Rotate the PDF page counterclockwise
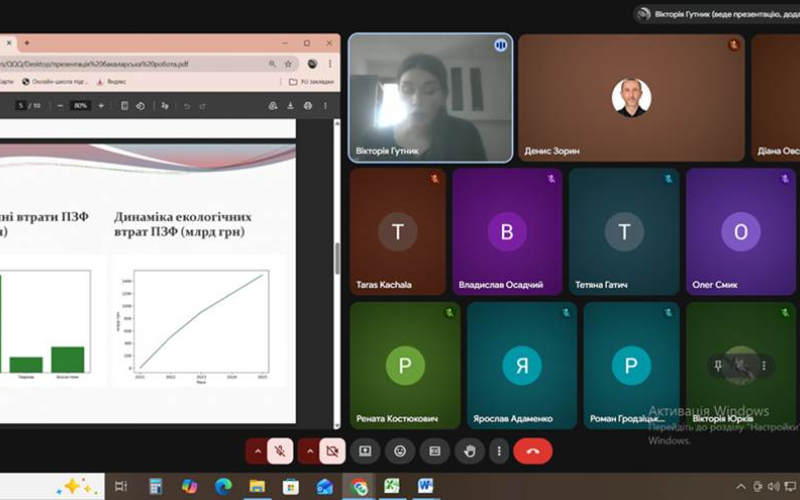Screen dimensions: 800x500 140,106
